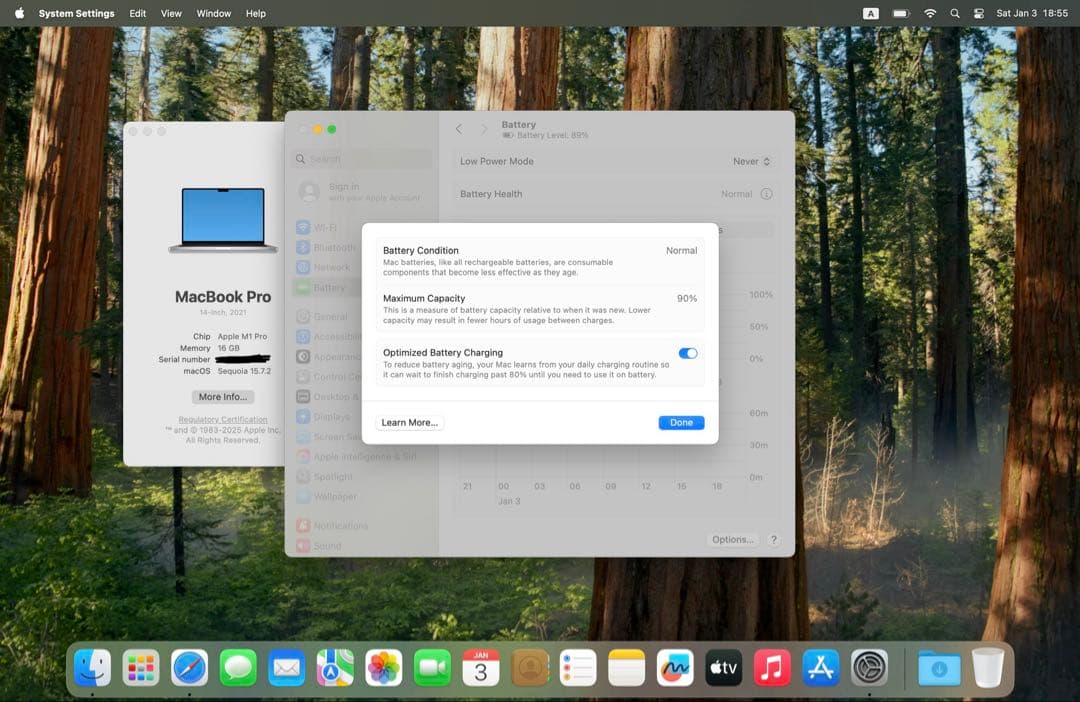
Task: Open Spotlight search from the menu bar
Action: [x=954, y=13]
